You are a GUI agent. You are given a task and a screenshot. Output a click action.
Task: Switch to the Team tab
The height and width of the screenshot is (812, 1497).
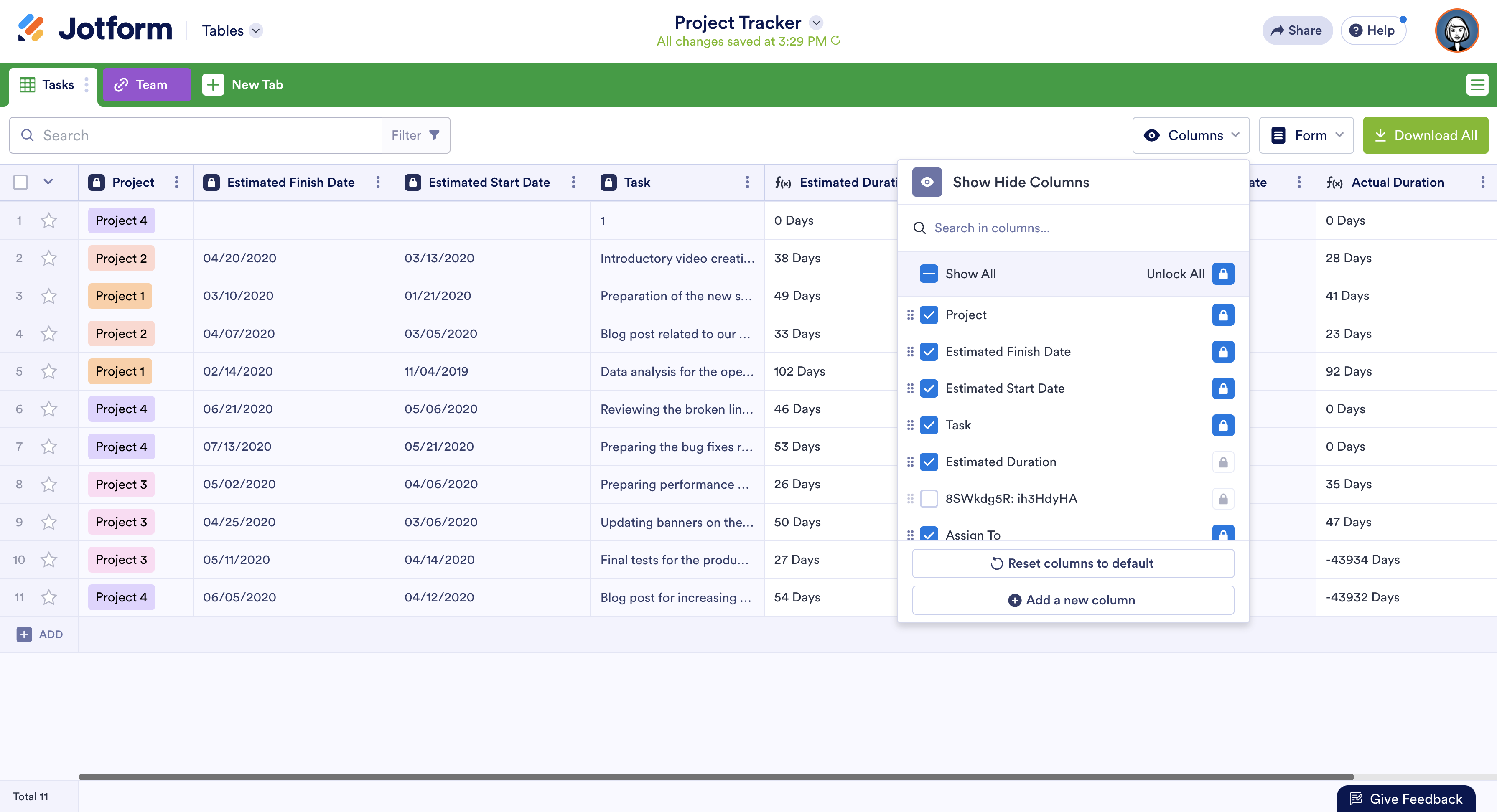(147, 85)
